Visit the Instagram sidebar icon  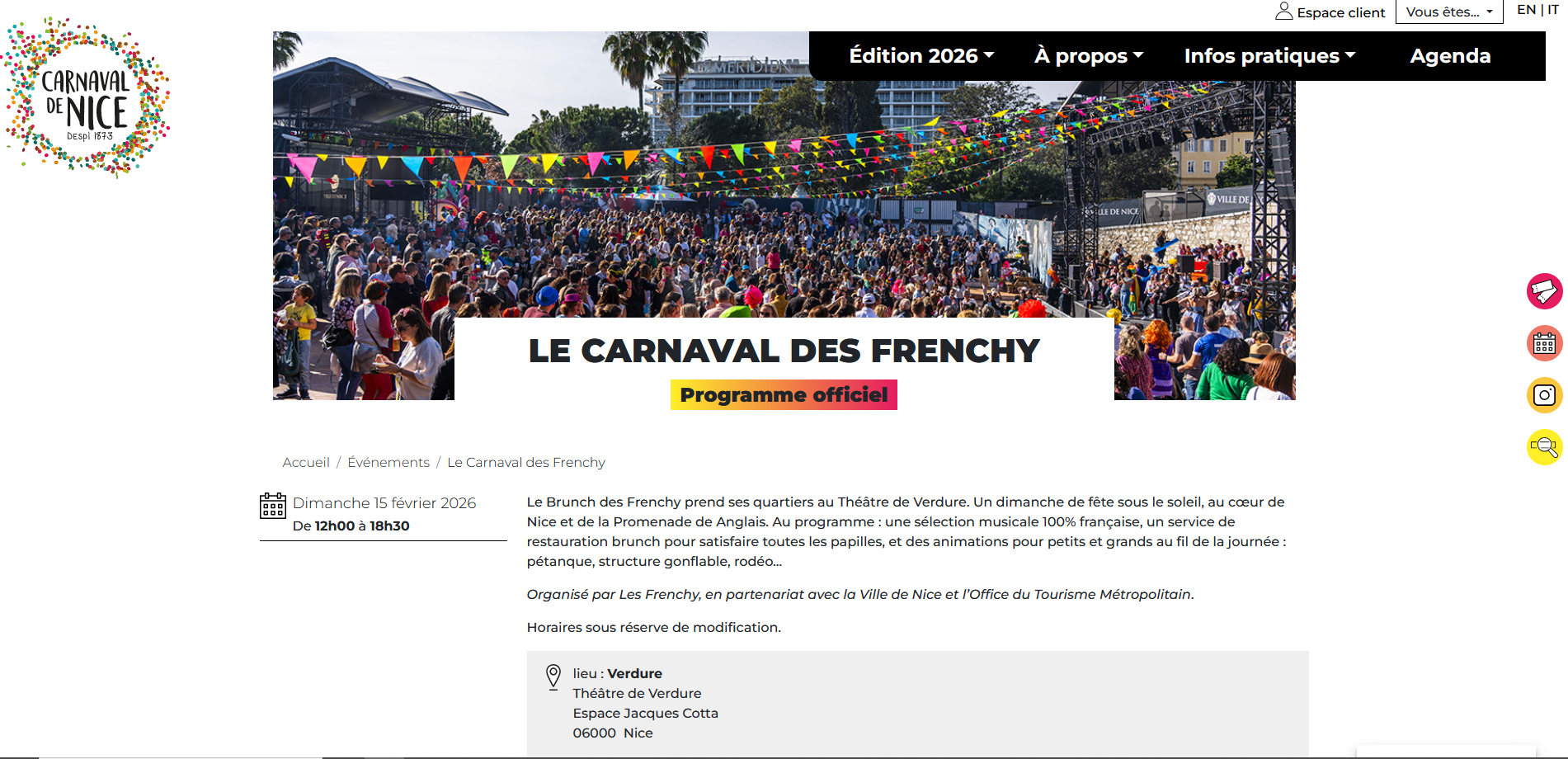(1544, 395)
